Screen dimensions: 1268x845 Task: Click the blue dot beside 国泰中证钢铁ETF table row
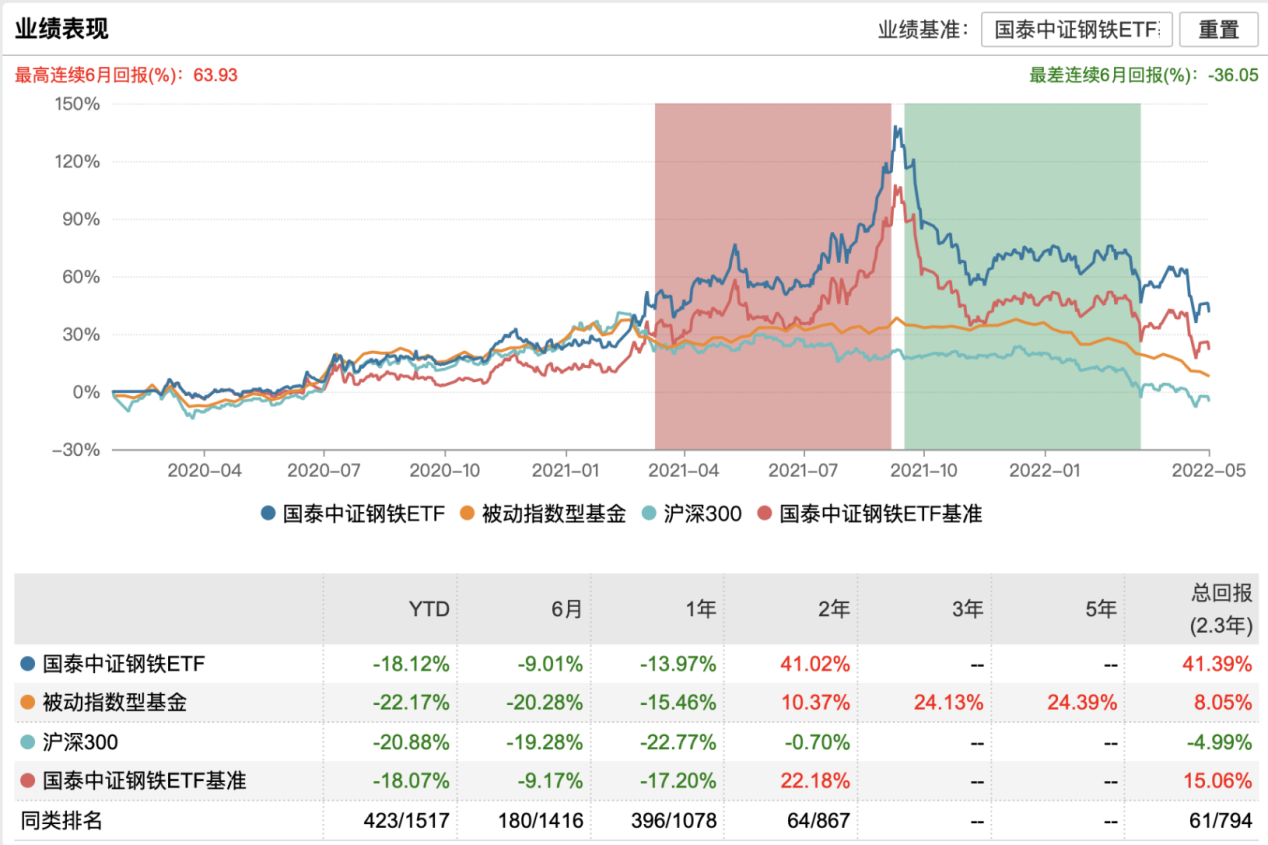coord(27,663)
